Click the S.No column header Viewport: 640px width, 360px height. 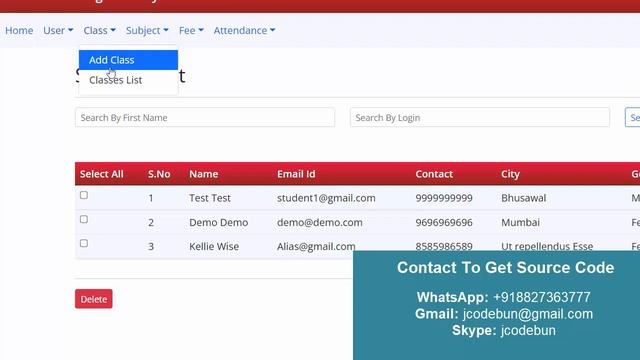coord(159,174)
